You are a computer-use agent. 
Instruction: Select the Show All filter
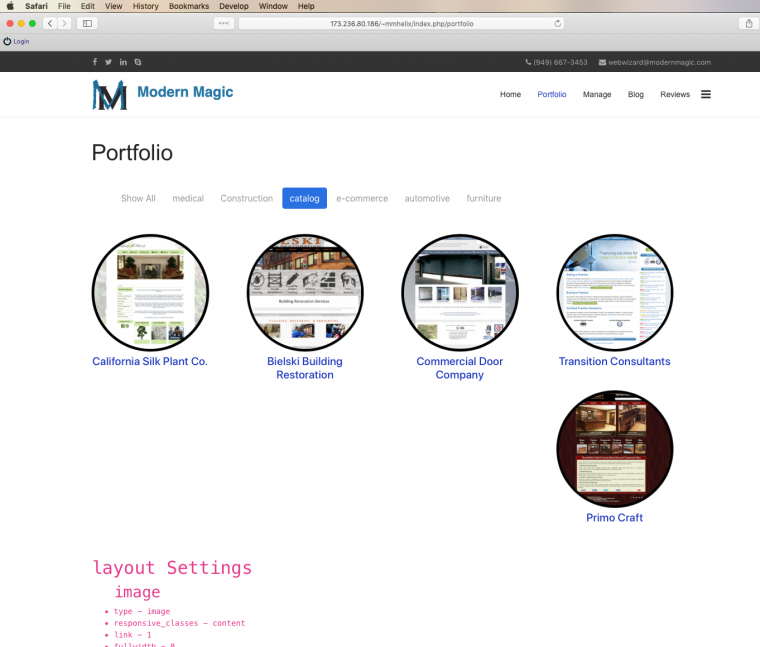click(138, 198)
